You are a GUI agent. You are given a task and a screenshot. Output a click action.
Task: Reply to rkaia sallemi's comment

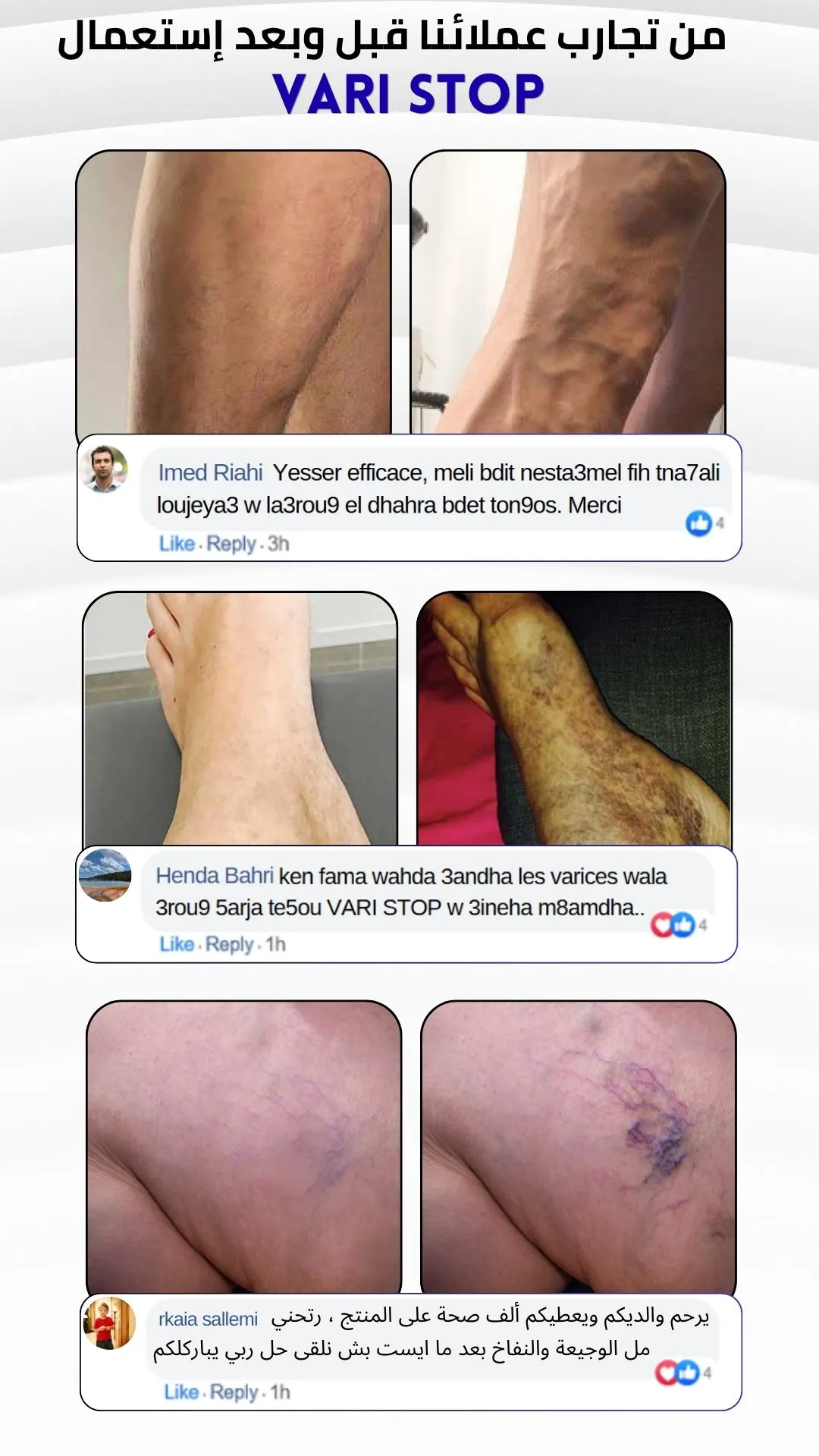pos(234,1392)
